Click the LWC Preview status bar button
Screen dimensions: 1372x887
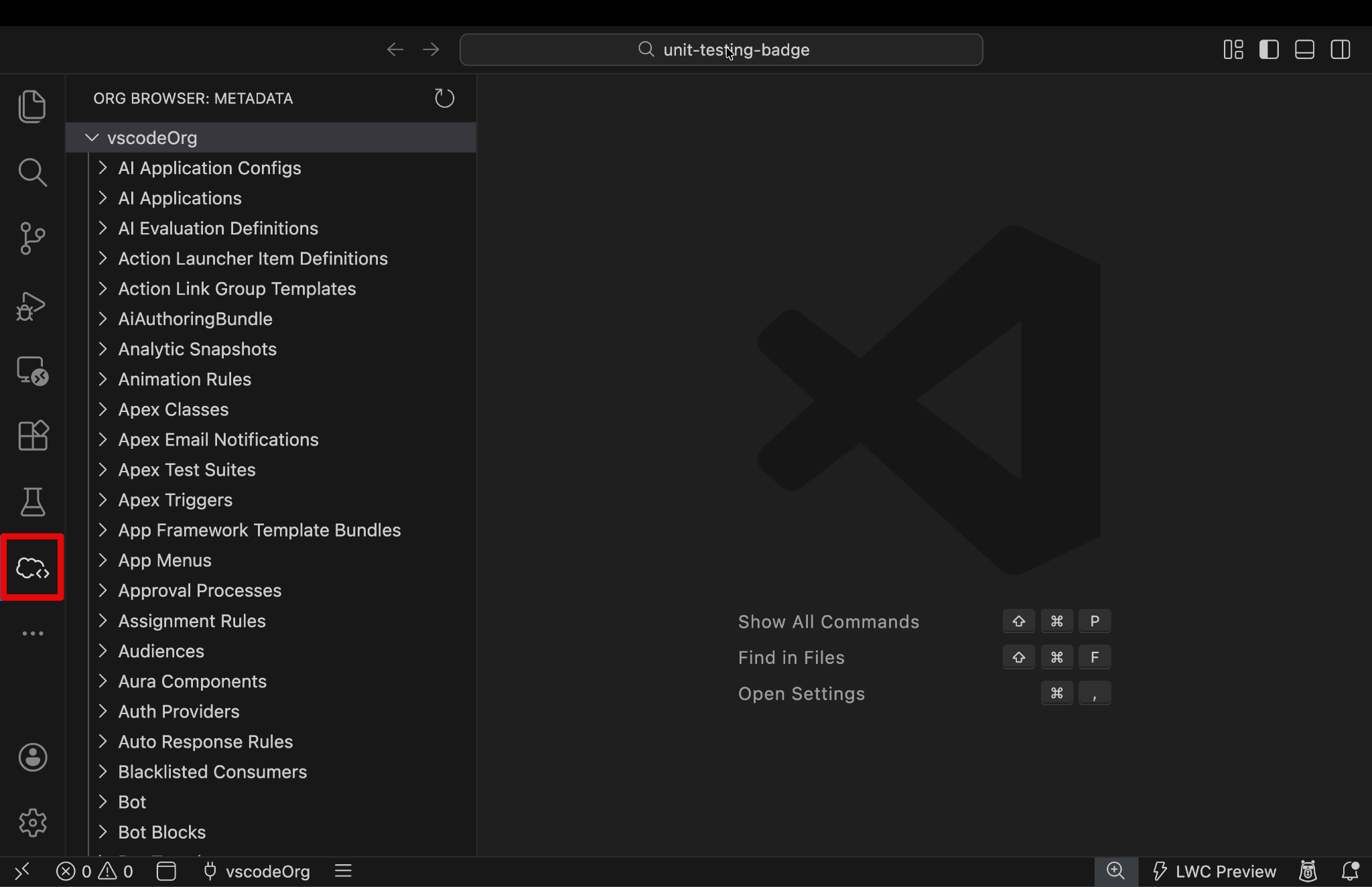pyautogui.click(x=1214, y=871)
